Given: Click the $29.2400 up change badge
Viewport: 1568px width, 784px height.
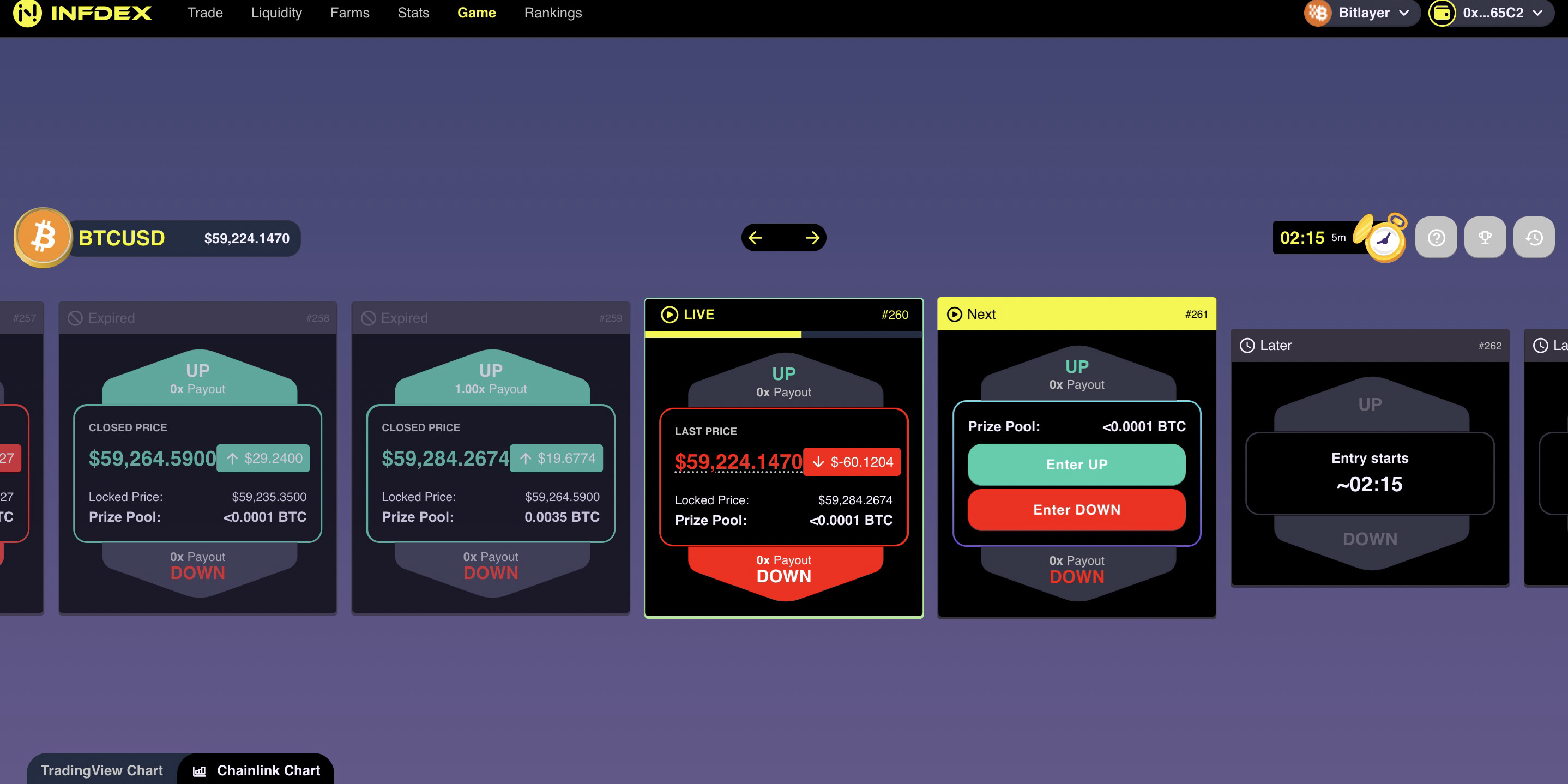Looking at the screenshot, I should [263, 459].
